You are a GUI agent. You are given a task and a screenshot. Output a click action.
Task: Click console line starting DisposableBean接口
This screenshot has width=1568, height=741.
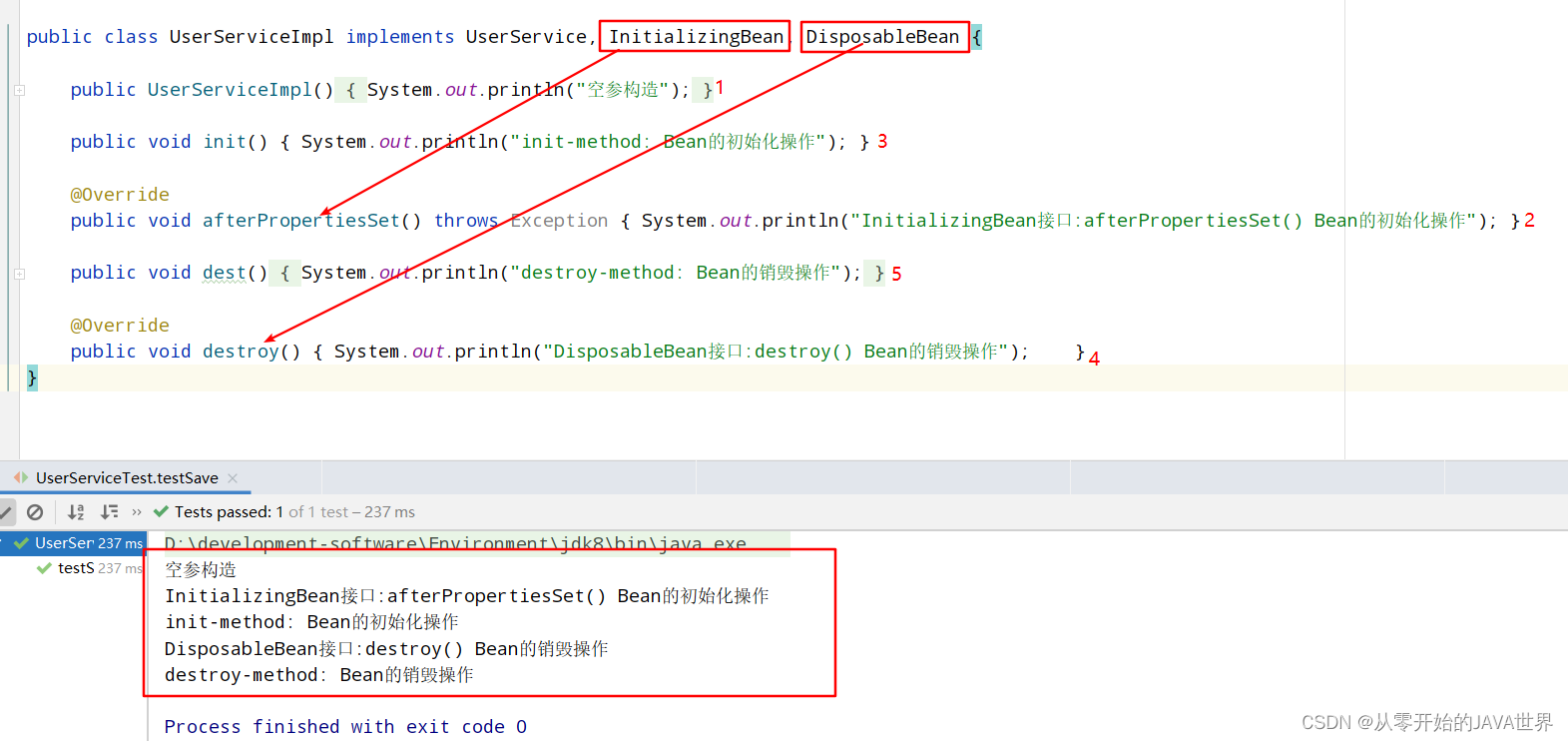click(386, 649)
